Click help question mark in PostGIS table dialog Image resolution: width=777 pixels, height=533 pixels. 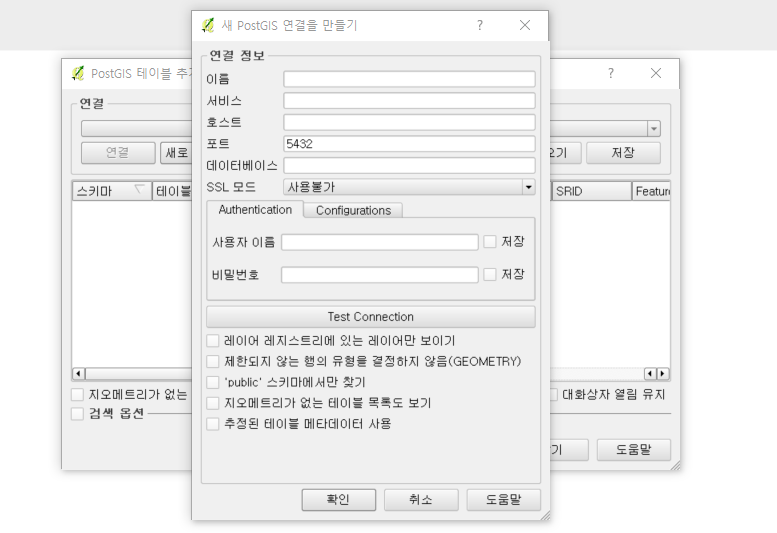[x=610, y=73]
